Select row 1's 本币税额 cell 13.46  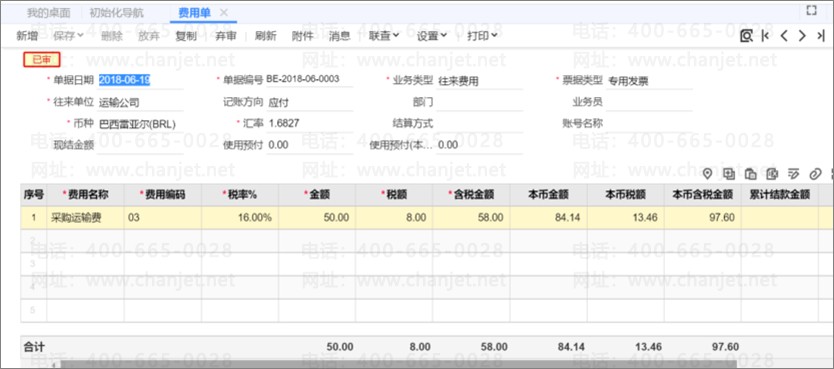(626, 218)
